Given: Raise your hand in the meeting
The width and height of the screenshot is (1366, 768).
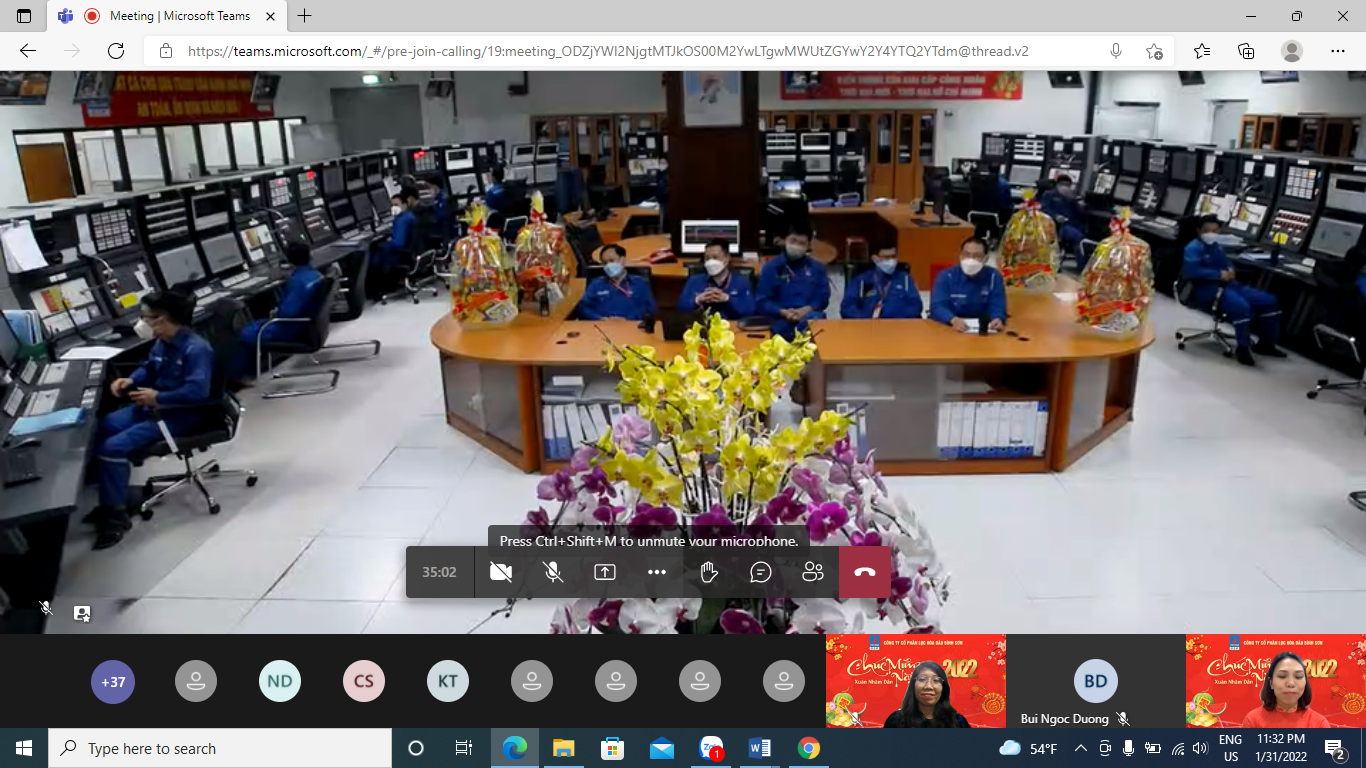Looking at the screenshot, I should 709,572.
